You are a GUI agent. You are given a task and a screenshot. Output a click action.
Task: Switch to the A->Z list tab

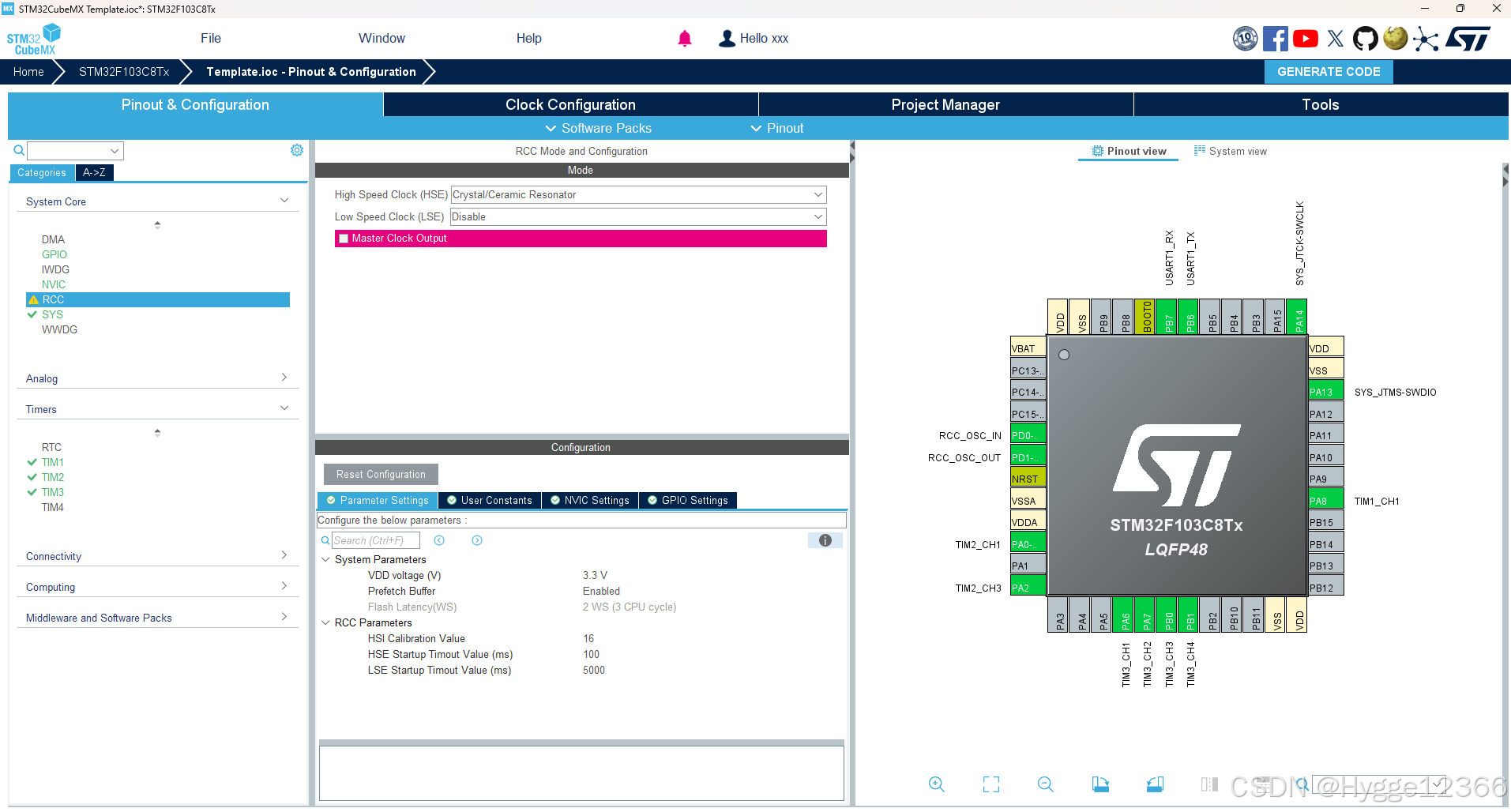94,172
